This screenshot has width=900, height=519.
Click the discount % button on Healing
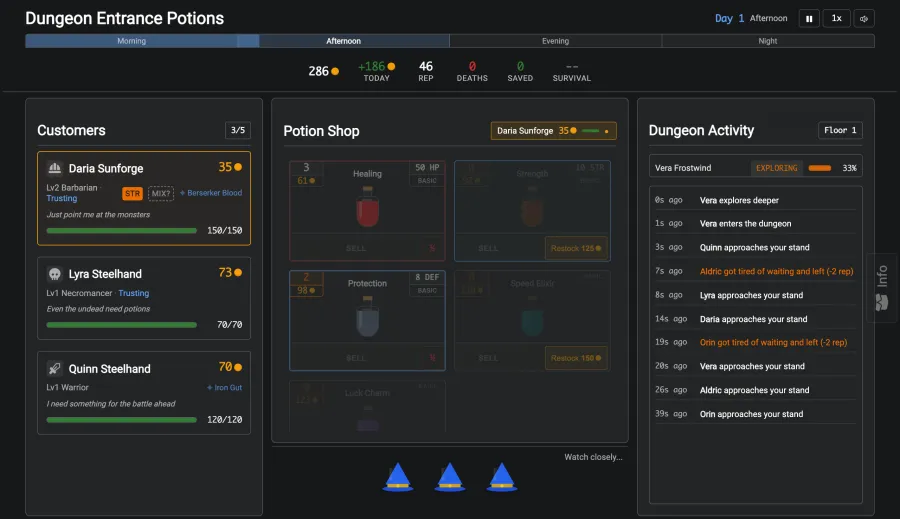point(432,248)
